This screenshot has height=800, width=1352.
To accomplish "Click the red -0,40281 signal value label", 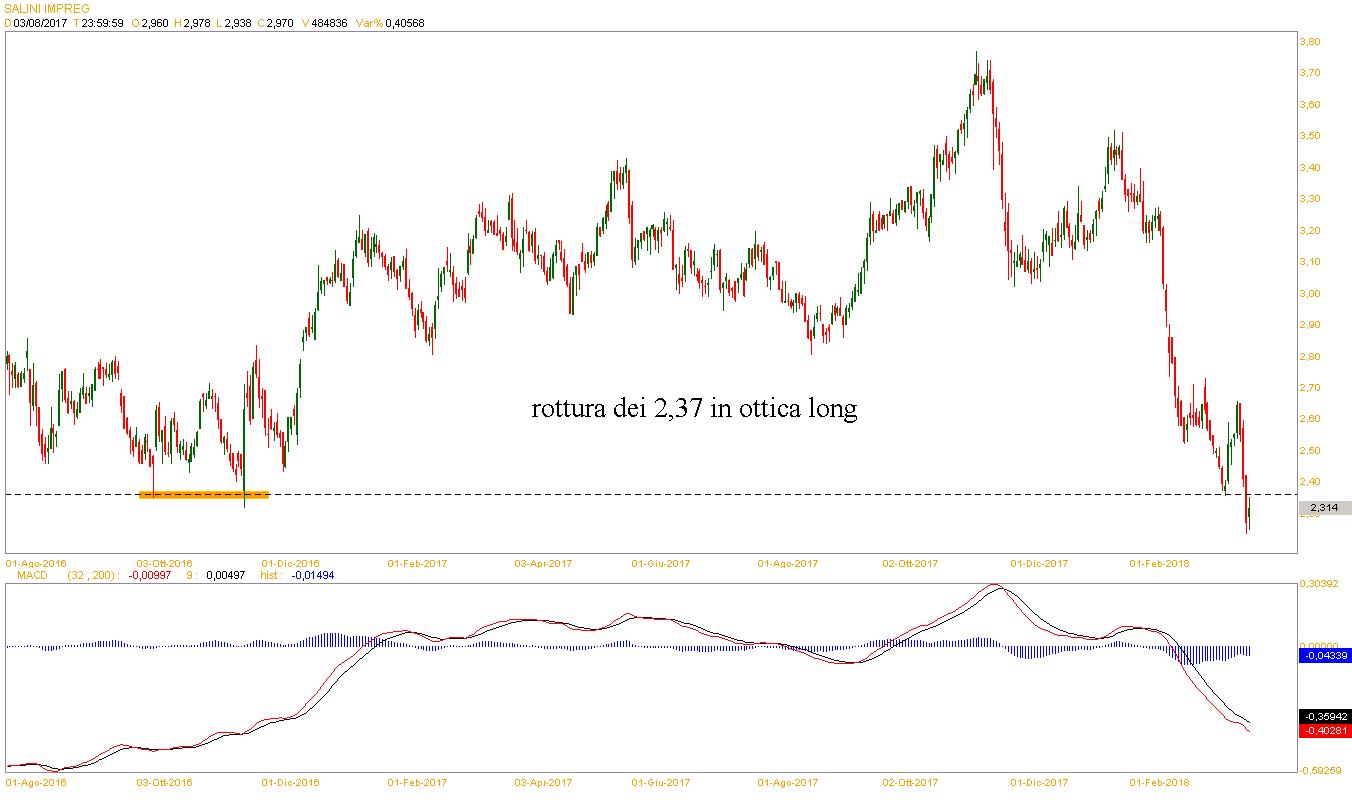I will pos(1324,731).
